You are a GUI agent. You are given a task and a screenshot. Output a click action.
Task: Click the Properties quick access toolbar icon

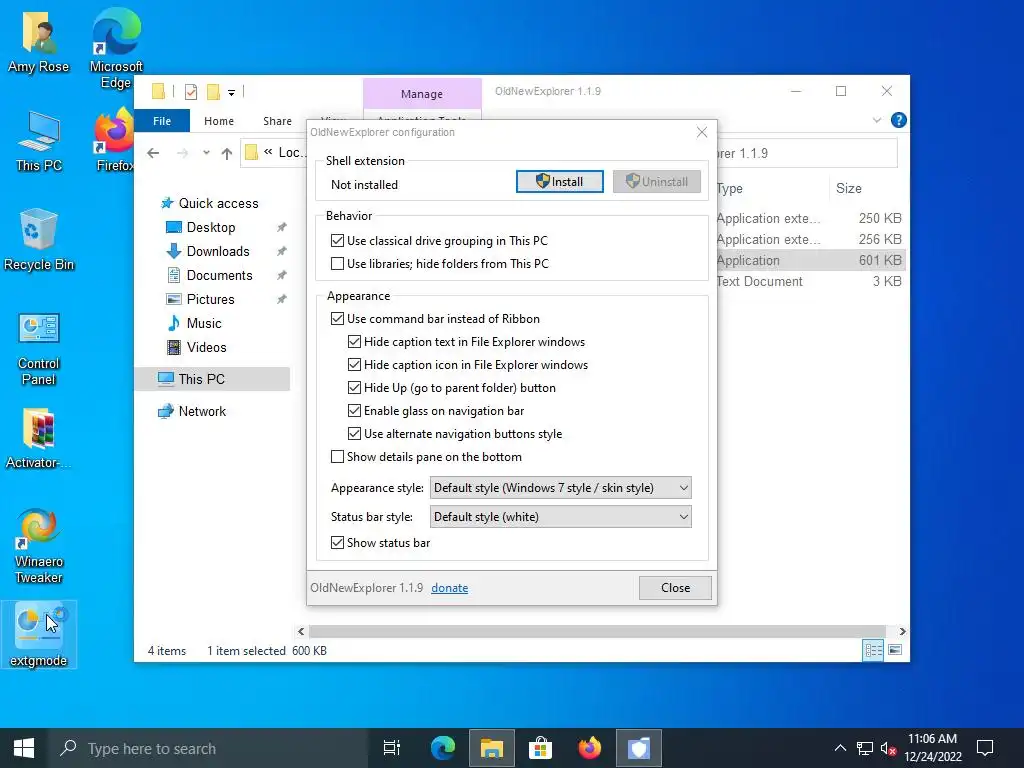[191, 92]
